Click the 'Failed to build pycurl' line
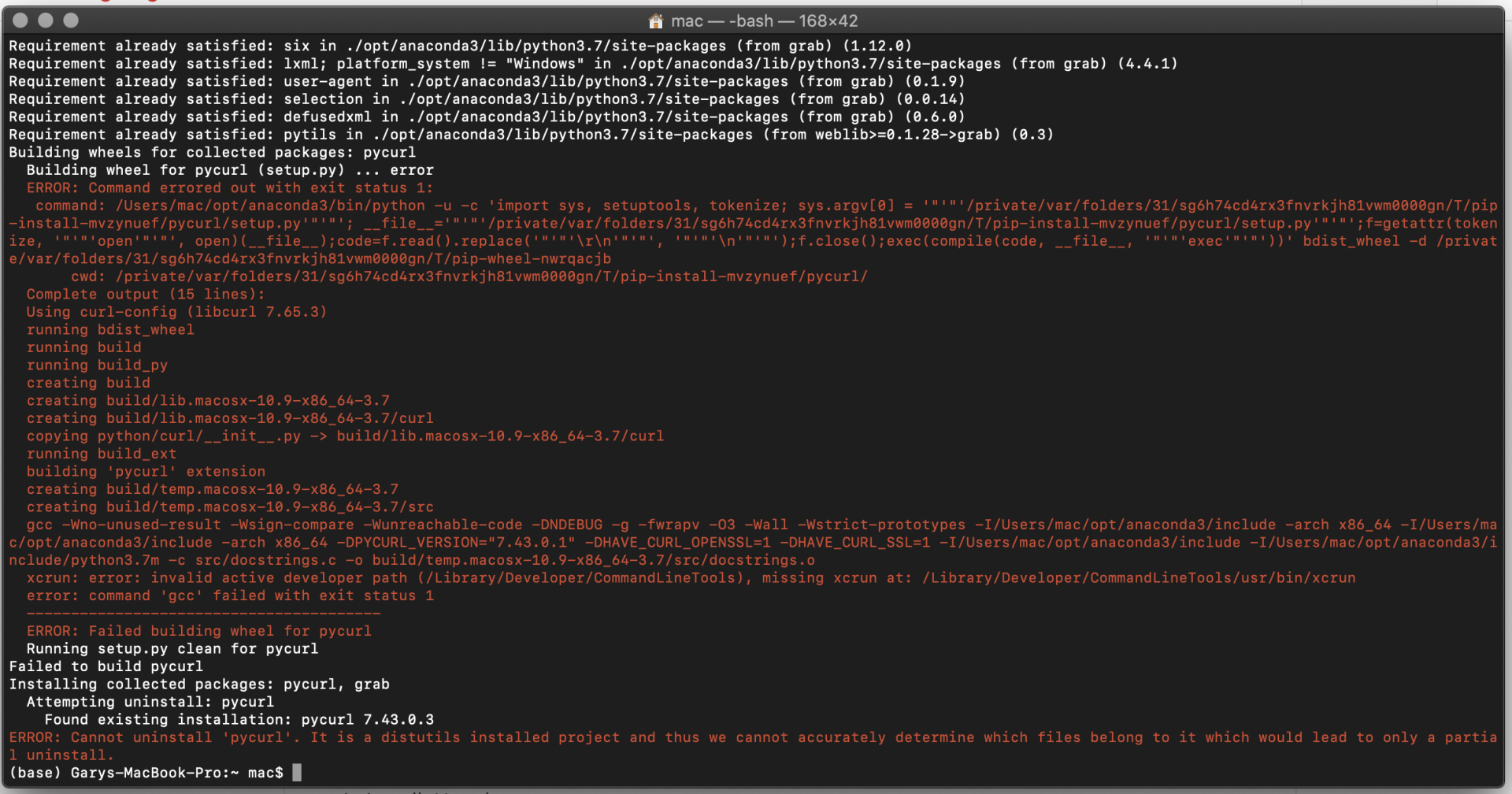This screenshot has width=1512, height=794. 106,666
